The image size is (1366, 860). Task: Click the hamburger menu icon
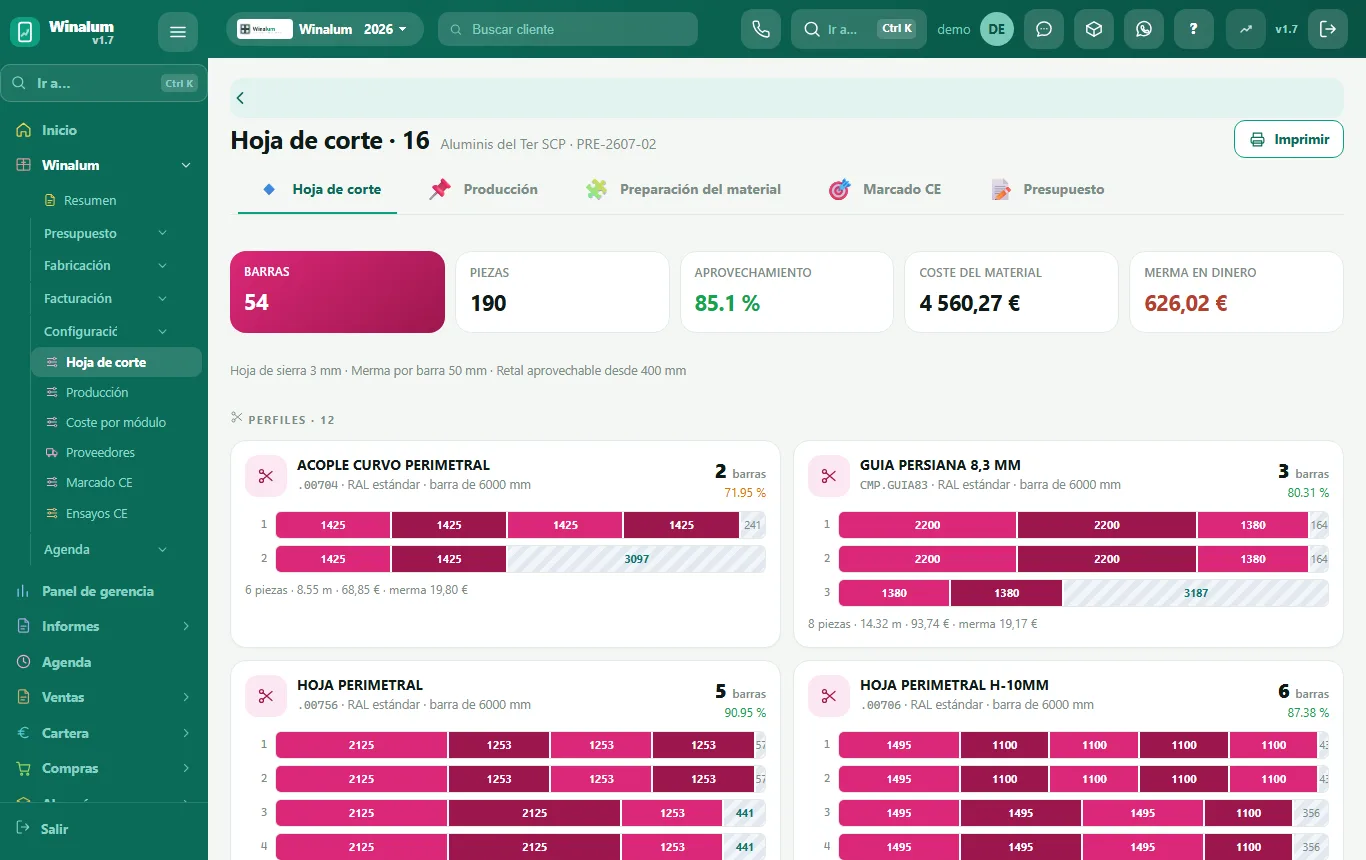pyautogui.click(x=178, y=32)
